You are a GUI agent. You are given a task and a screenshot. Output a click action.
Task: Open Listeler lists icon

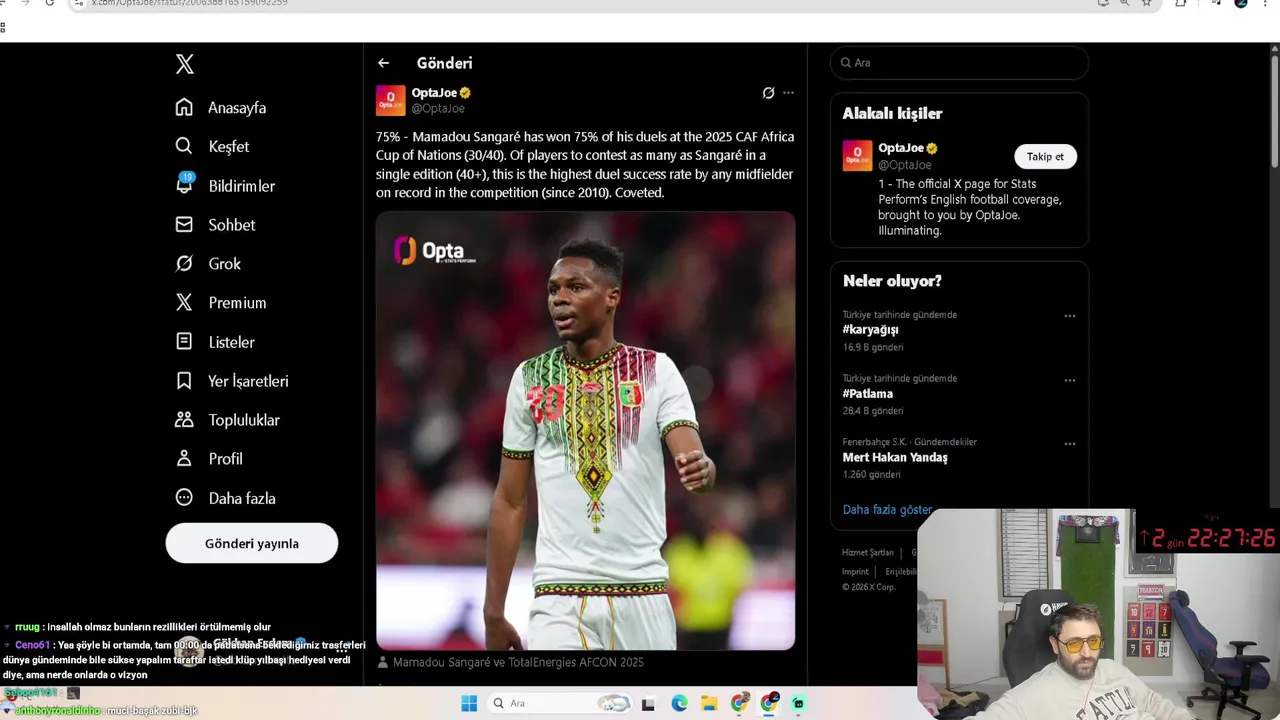[x=184, y=341]
